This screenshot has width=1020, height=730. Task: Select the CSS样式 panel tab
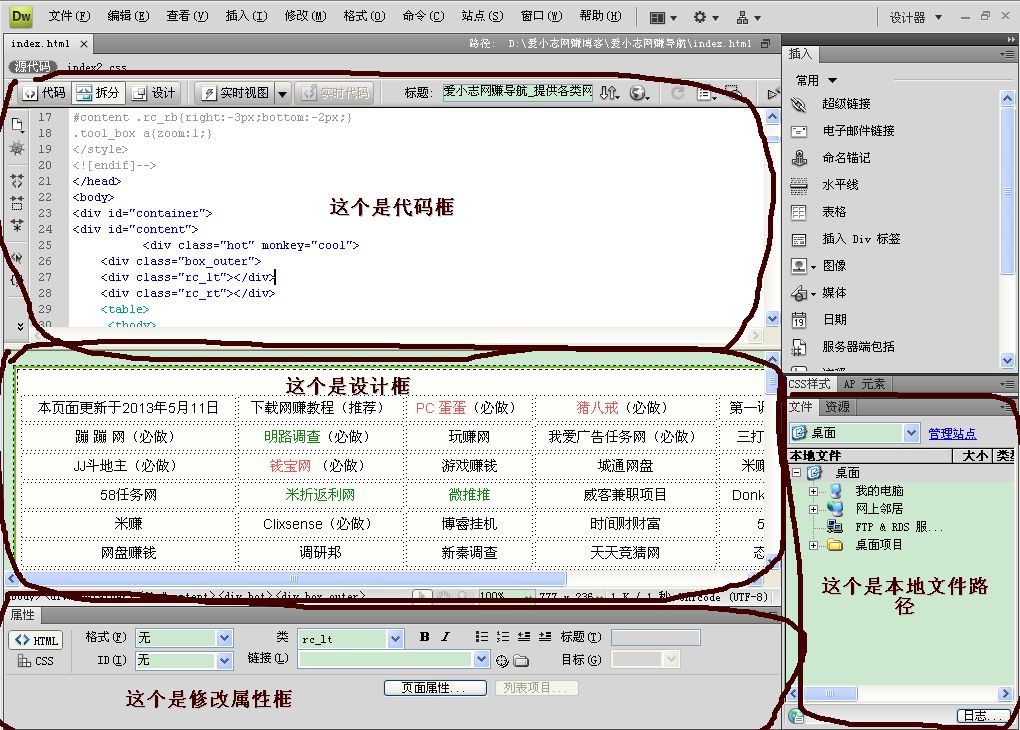809,384
